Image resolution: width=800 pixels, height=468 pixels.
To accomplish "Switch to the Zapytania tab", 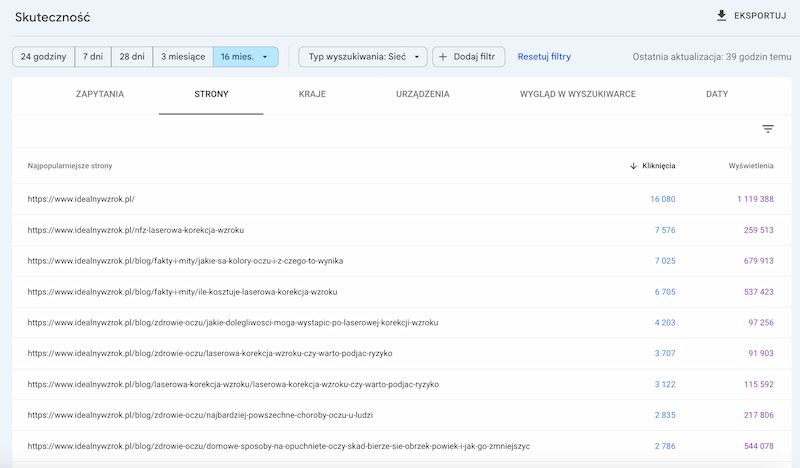I will point(100,95).
